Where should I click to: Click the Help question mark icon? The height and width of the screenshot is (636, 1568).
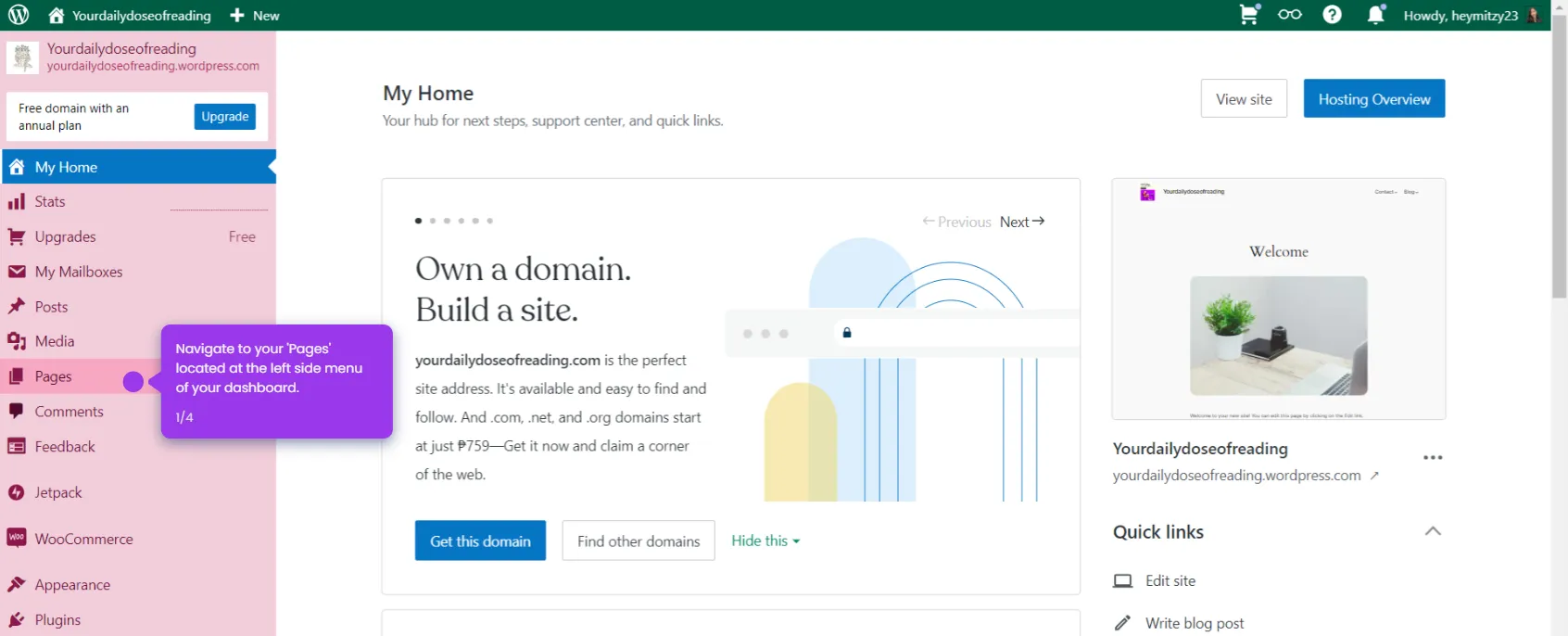click(1333, 15)
